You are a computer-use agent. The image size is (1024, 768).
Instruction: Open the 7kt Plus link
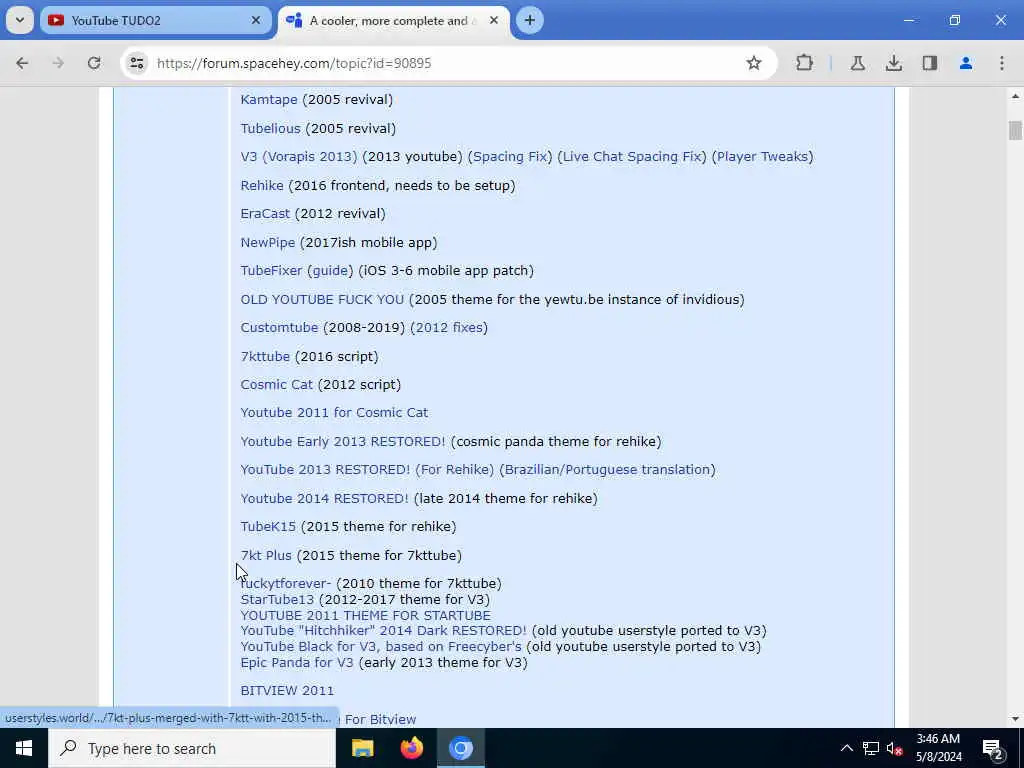[266, 555]
